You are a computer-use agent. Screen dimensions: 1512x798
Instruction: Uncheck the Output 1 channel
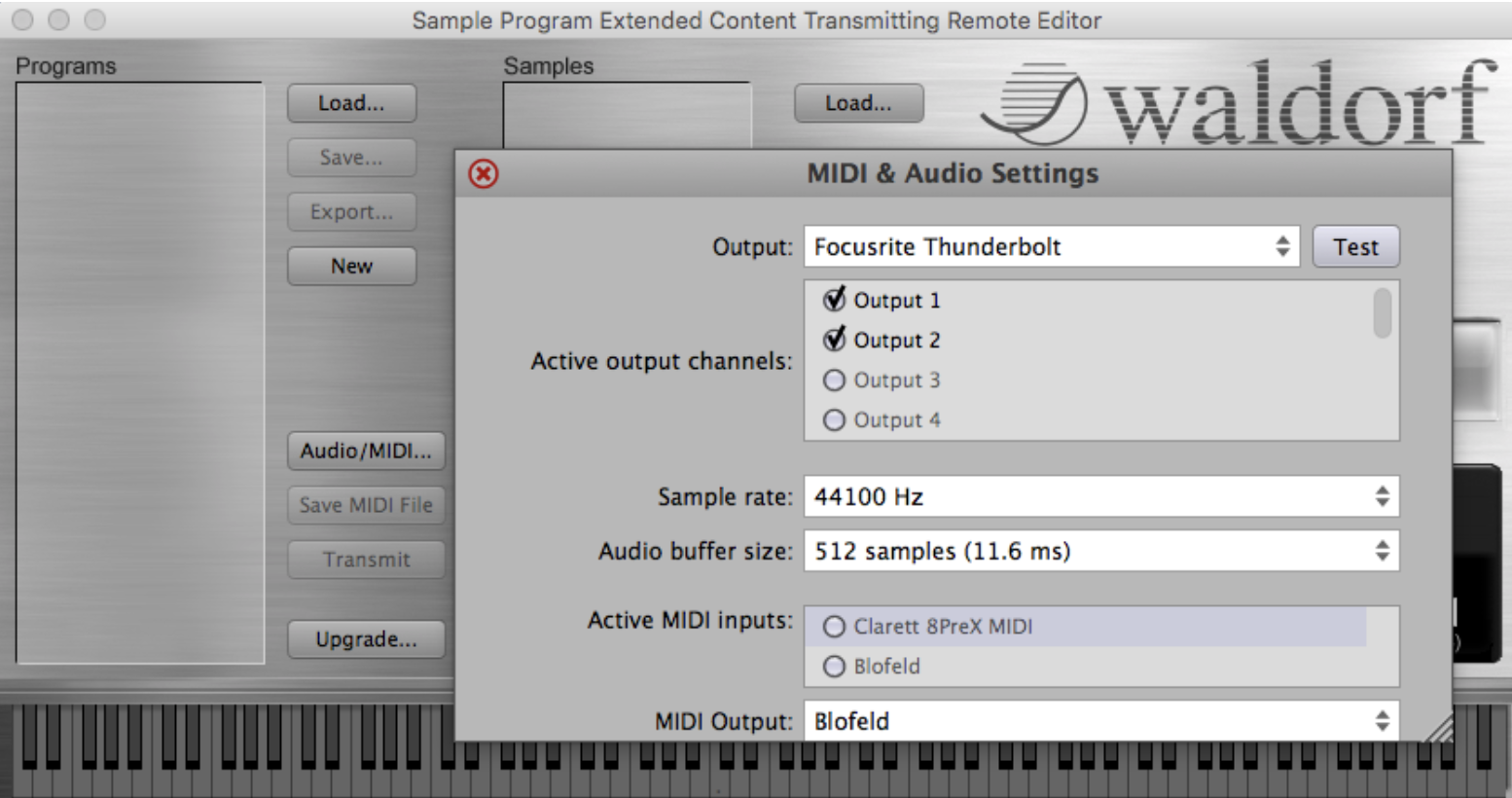834,300
